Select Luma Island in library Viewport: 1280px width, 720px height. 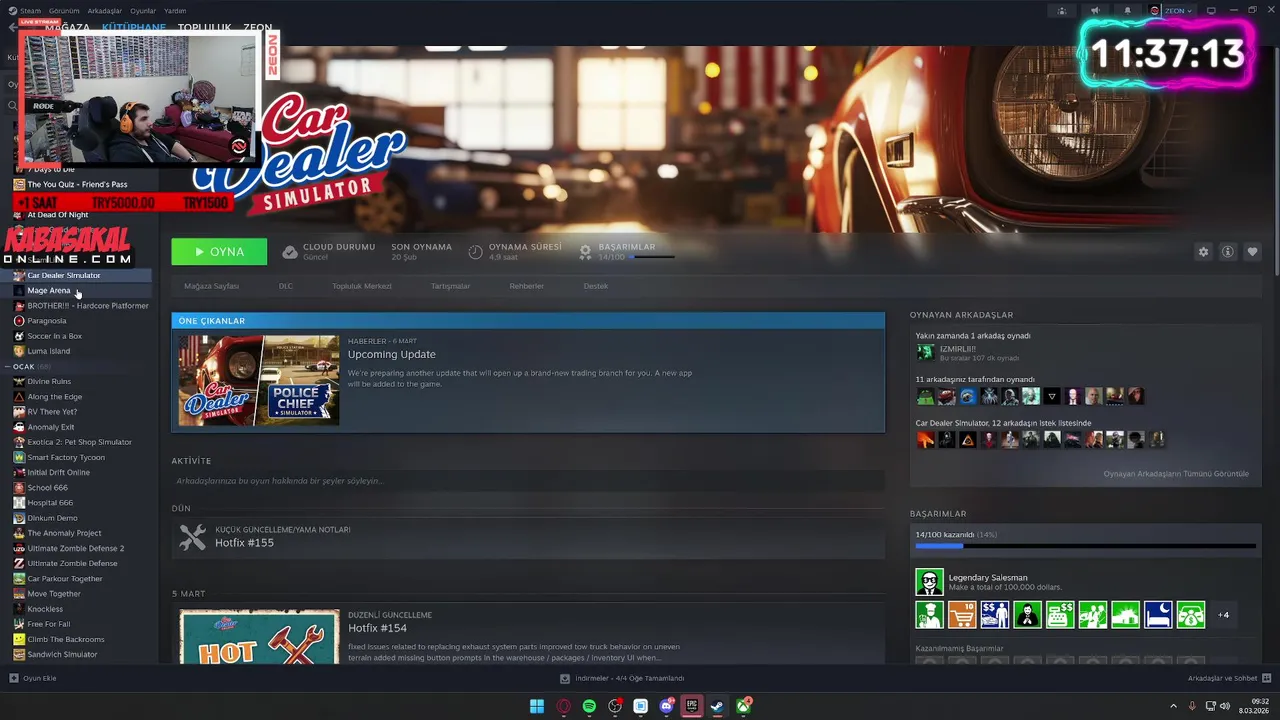coord(49,351)
